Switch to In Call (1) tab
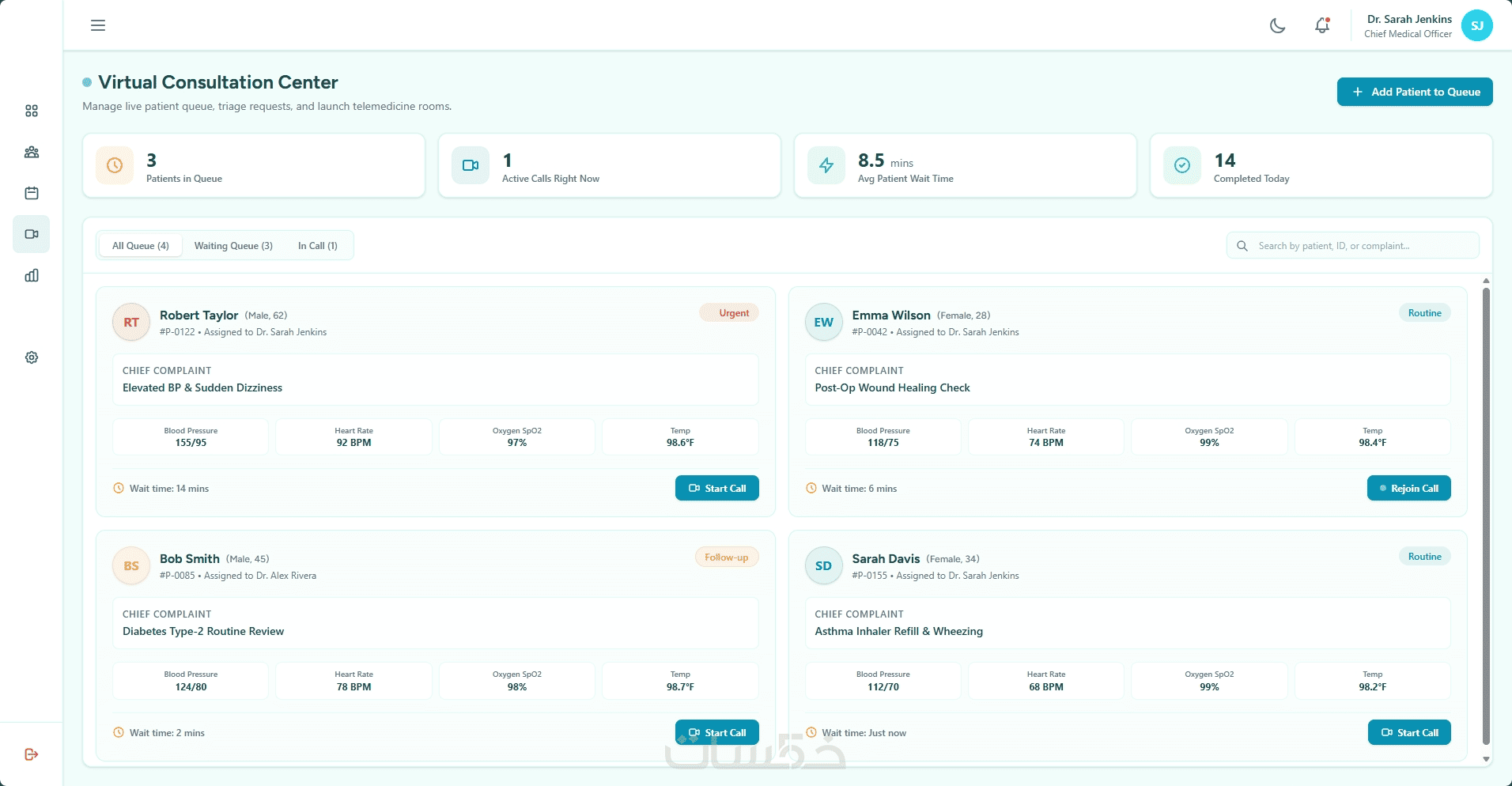This screenshot has height=786, width=1512. click(x=318, y=246)
